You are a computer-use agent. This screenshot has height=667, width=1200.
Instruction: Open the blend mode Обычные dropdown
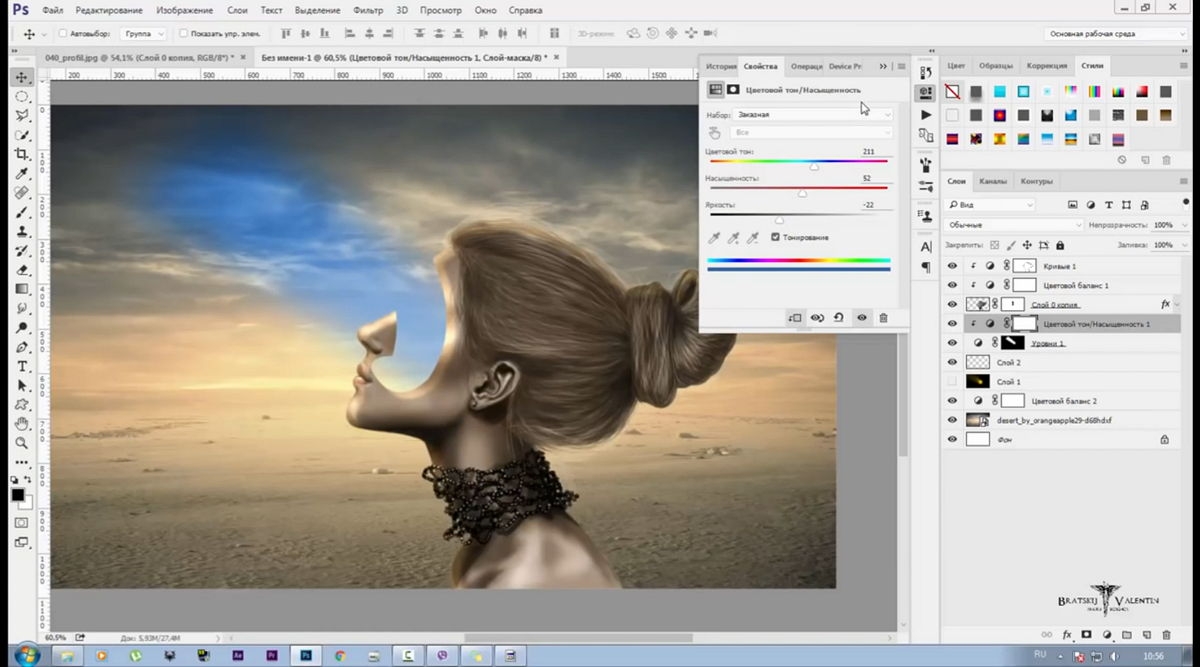1014,225
